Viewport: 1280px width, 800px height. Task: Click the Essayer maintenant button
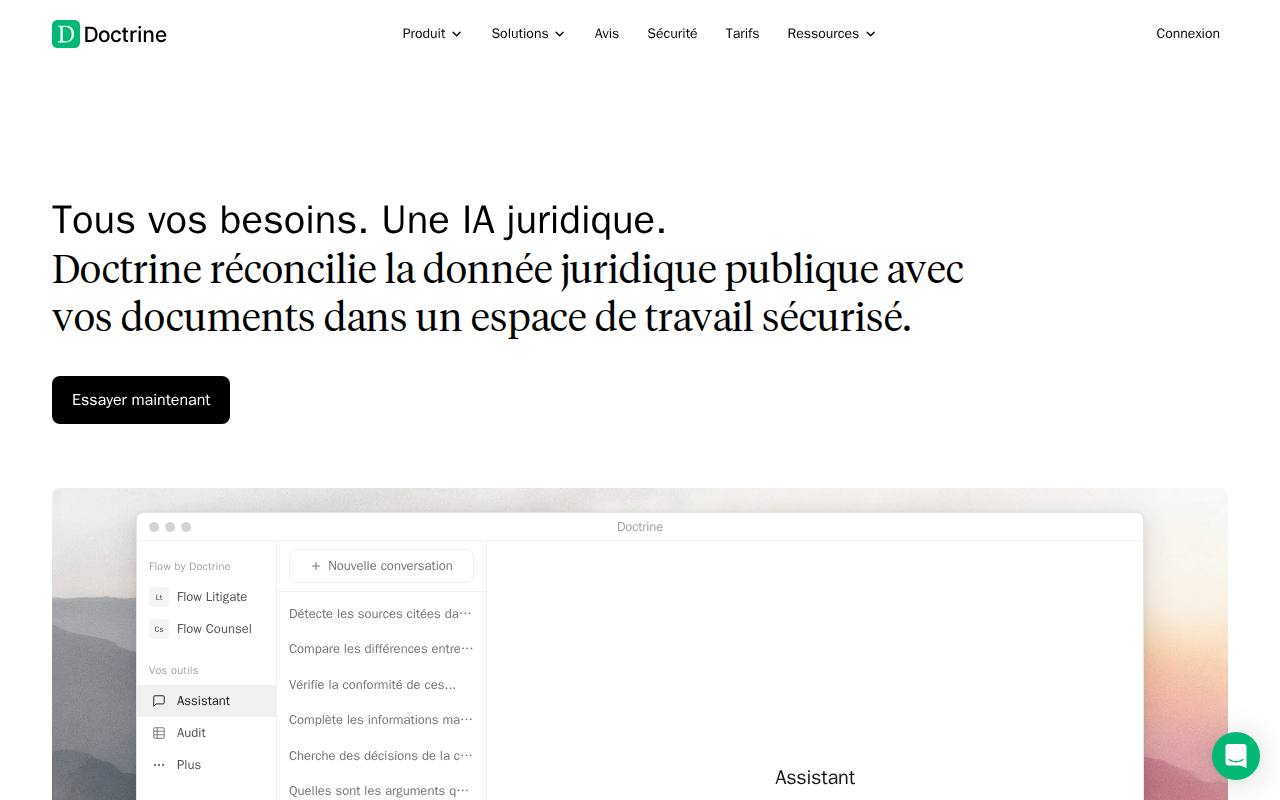pos(141,400)
